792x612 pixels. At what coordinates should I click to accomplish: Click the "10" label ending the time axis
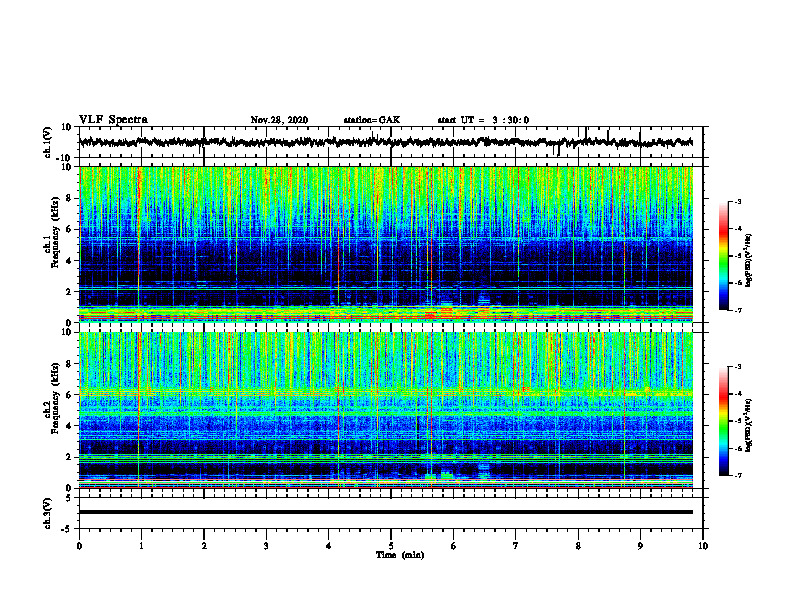tap(703, 546)
